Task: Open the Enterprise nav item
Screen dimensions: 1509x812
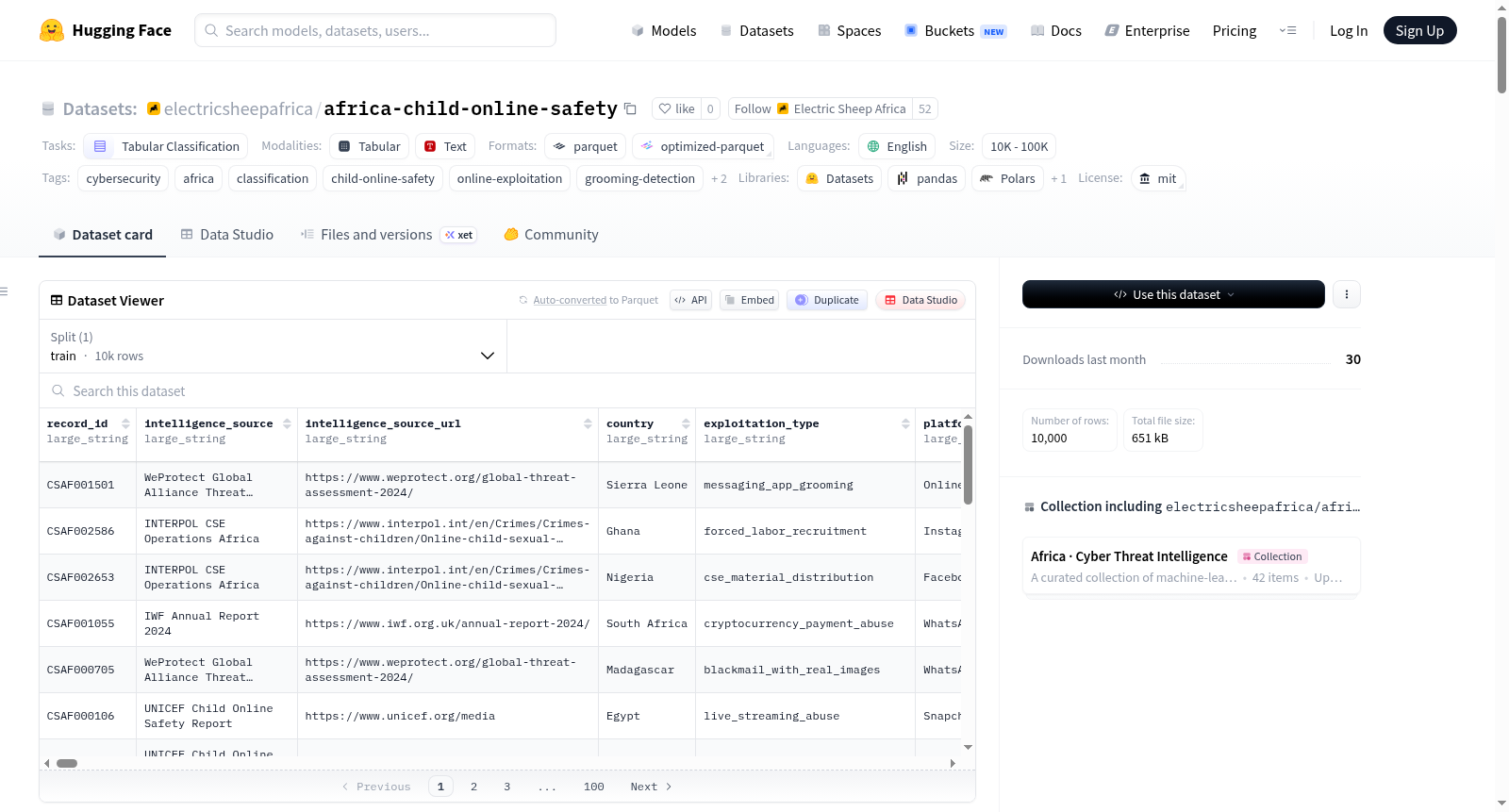Action: [1148, 30]
